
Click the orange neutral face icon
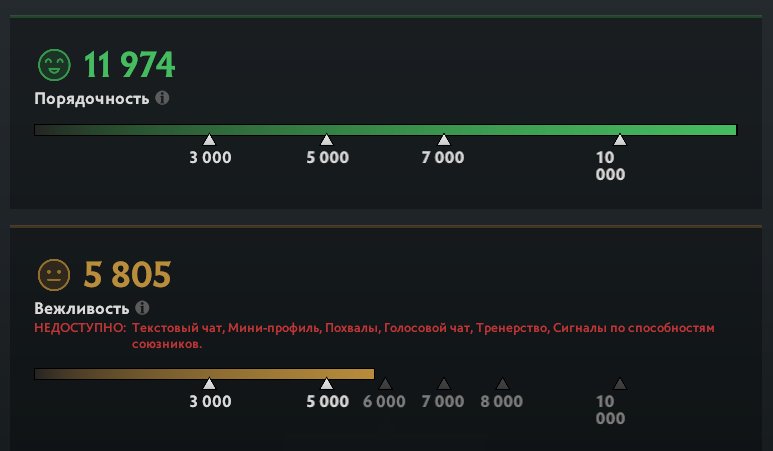52,274
